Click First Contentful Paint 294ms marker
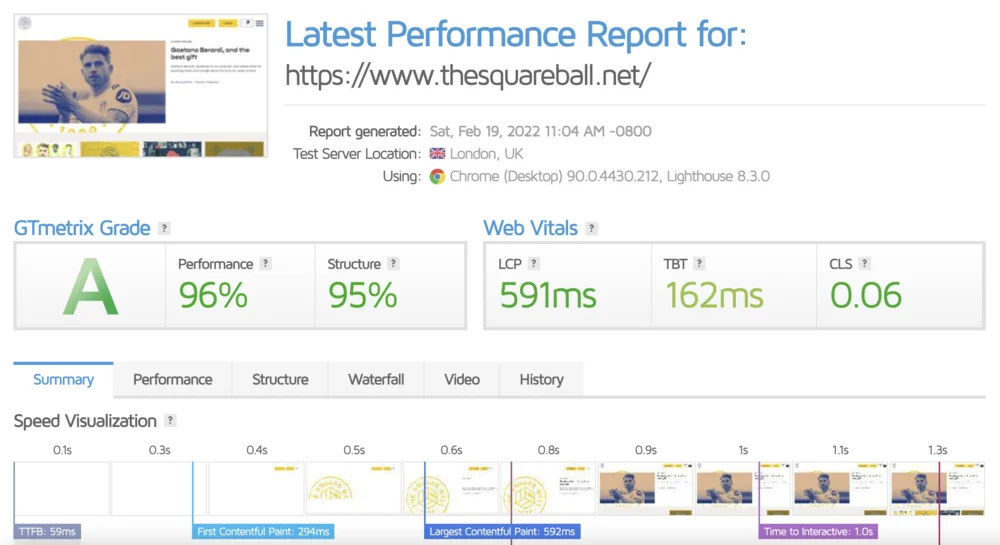 tap(264, 532)
